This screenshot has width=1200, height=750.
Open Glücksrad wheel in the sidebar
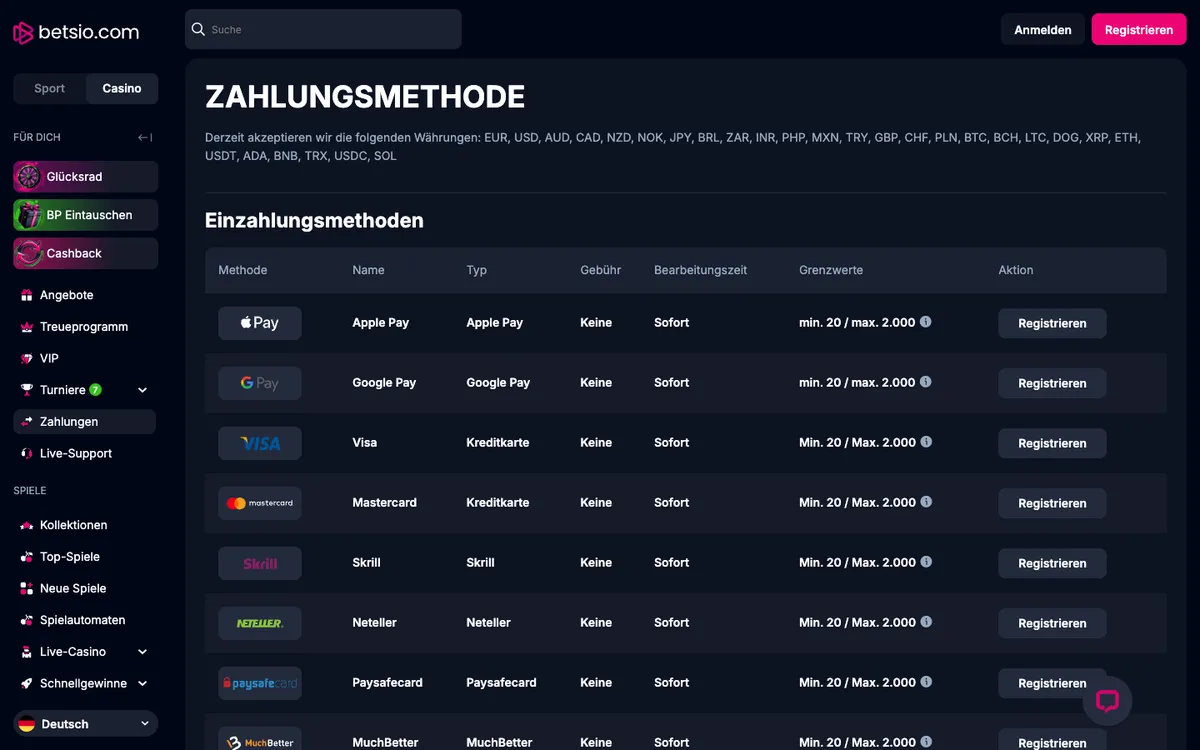(86, 176)
